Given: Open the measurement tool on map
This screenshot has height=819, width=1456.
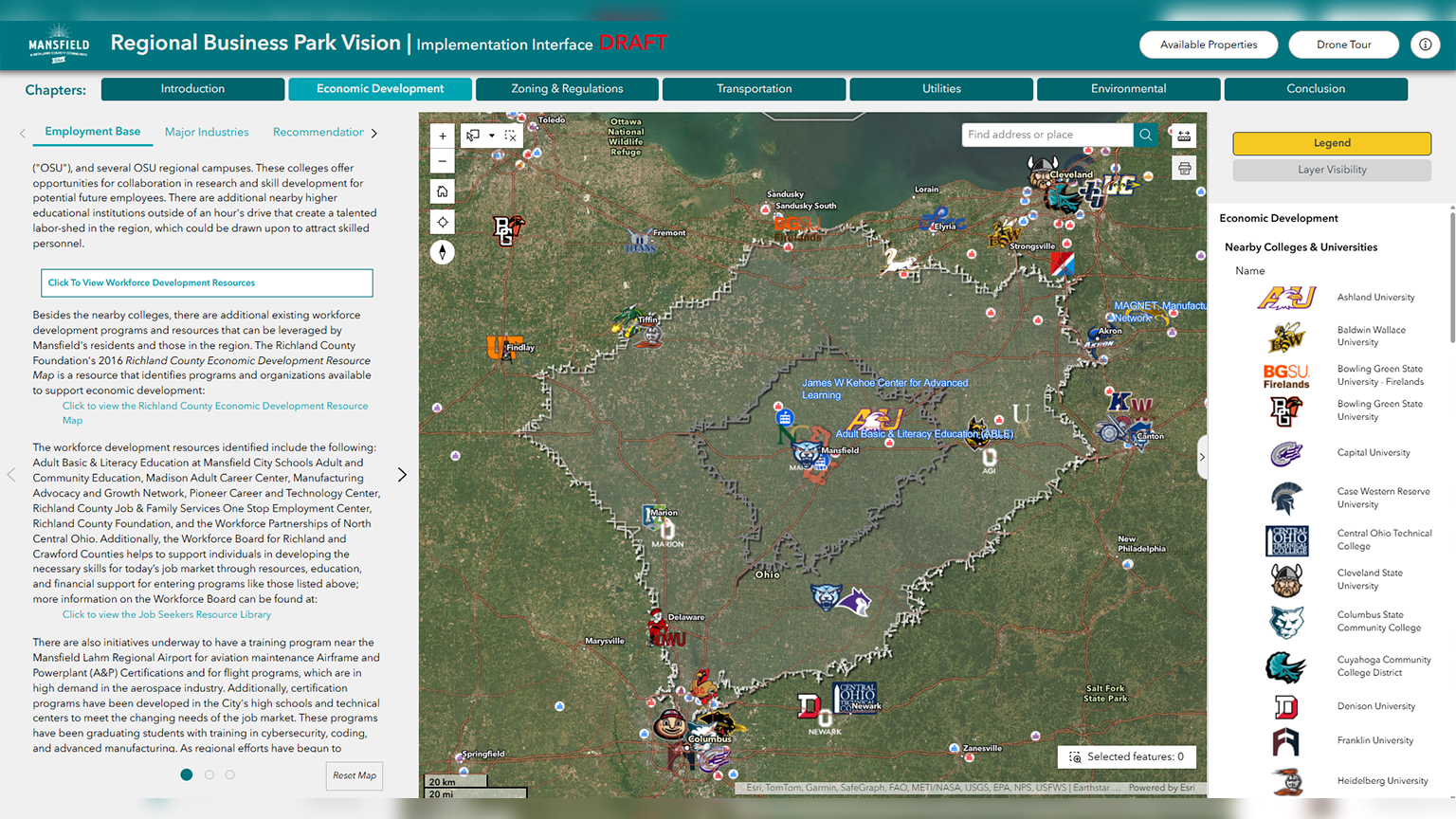Looking at the screenshot, I should [1184, 136].
